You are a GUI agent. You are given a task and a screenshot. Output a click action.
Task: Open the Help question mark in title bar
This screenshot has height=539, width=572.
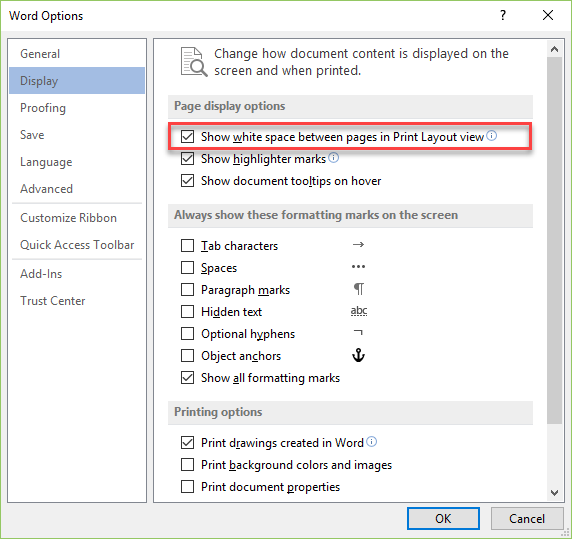point(503,15)
